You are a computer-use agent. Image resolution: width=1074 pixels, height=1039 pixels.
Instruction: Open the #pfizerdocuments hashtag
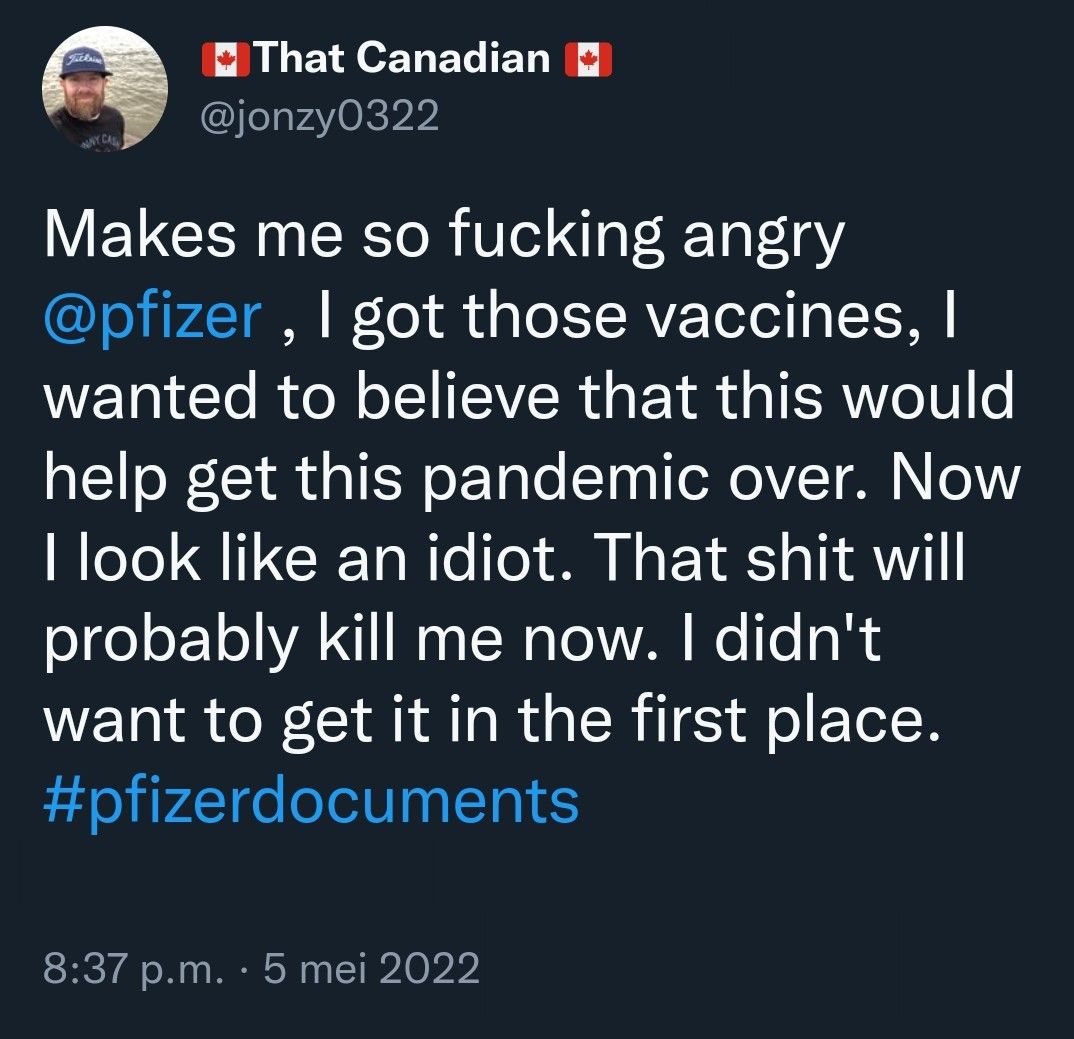[311, 799]
